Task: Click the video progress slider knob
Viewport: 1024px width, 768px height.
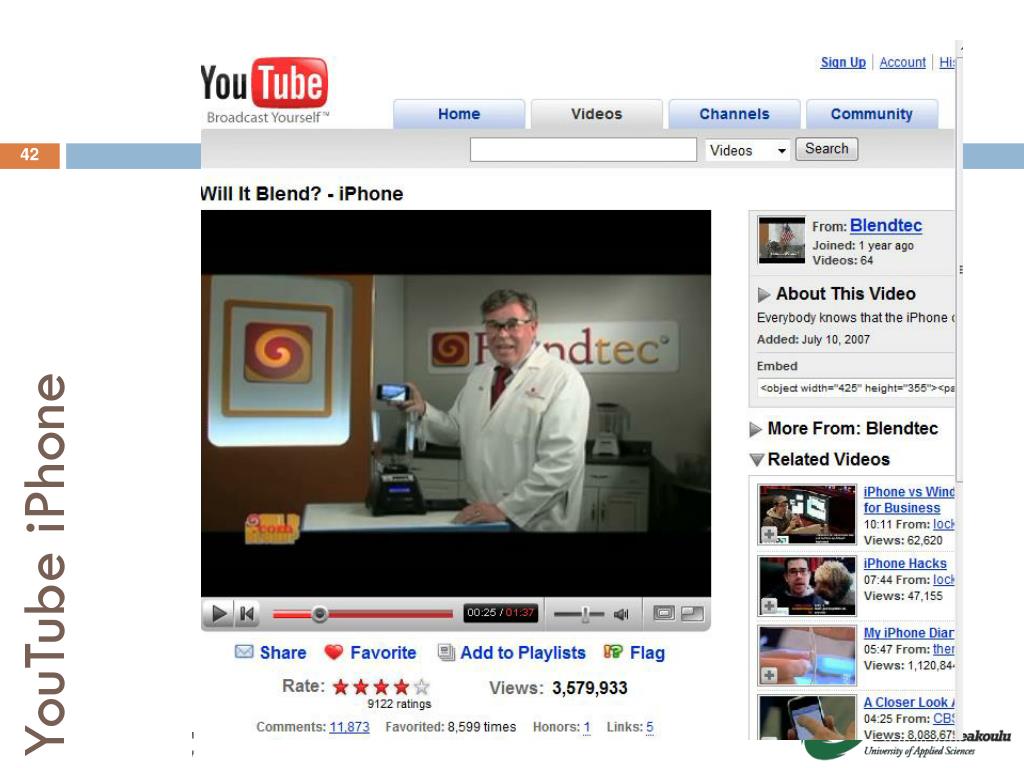Action: click(319, 614)
